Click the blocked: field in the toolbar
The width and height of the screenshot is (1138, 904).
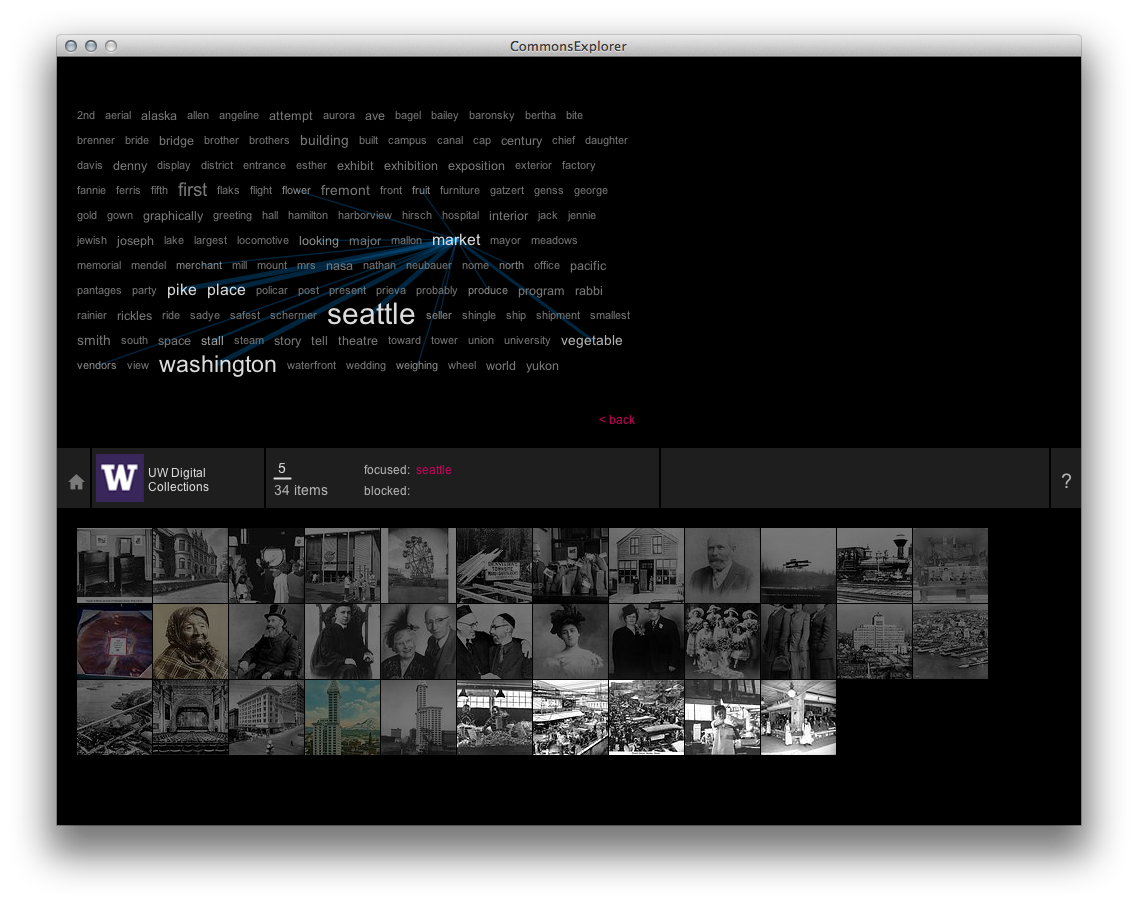[387, 491]
